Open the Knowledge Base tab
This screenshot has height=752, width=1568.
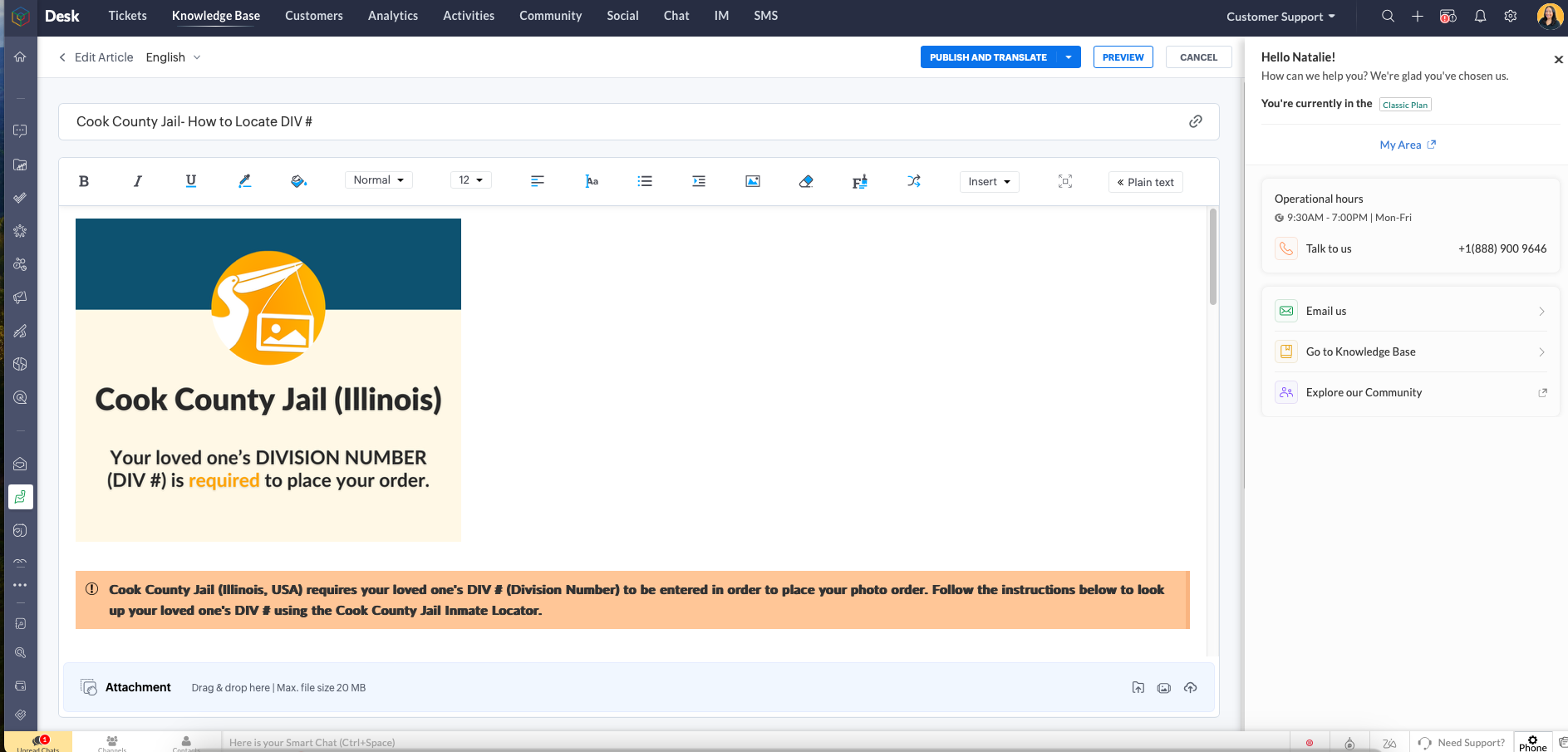216,16
